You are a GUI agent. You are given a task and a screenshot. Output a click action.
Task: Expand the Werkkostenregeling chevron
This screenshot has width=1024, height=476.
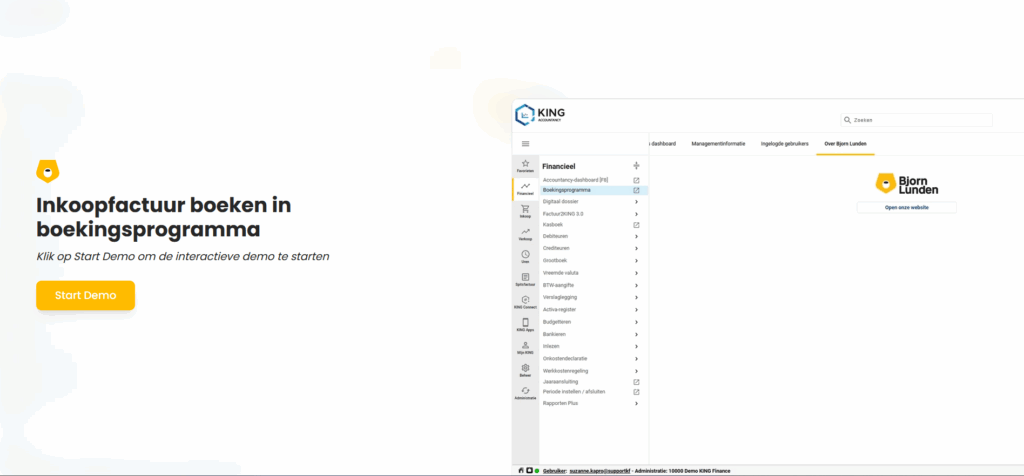pos(636,372)
